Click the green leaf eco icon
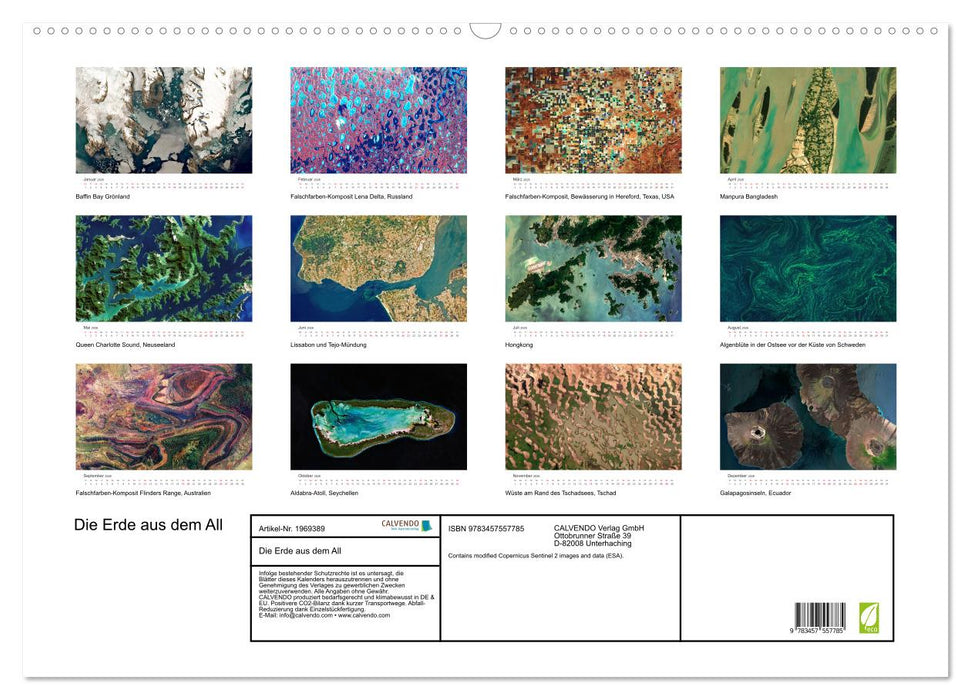971x700 pixels. click(867, 615)
